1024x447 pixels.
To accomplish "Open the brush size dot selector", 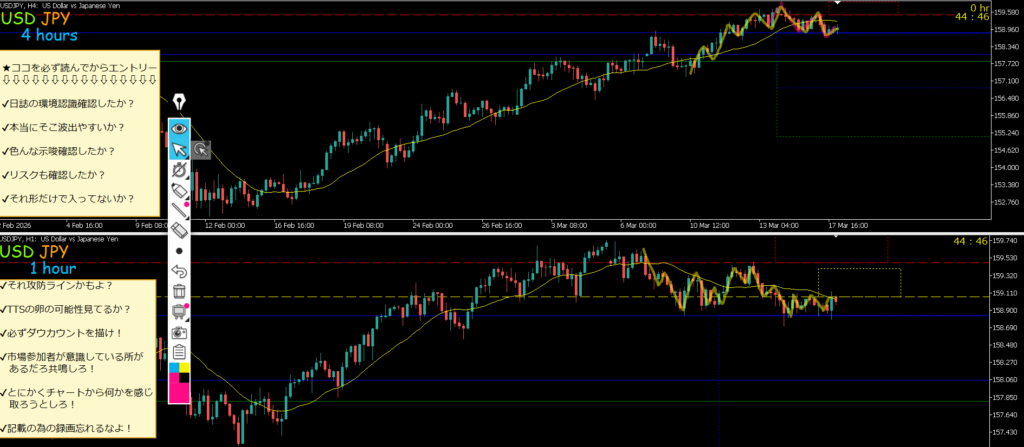I will [180, 250].
